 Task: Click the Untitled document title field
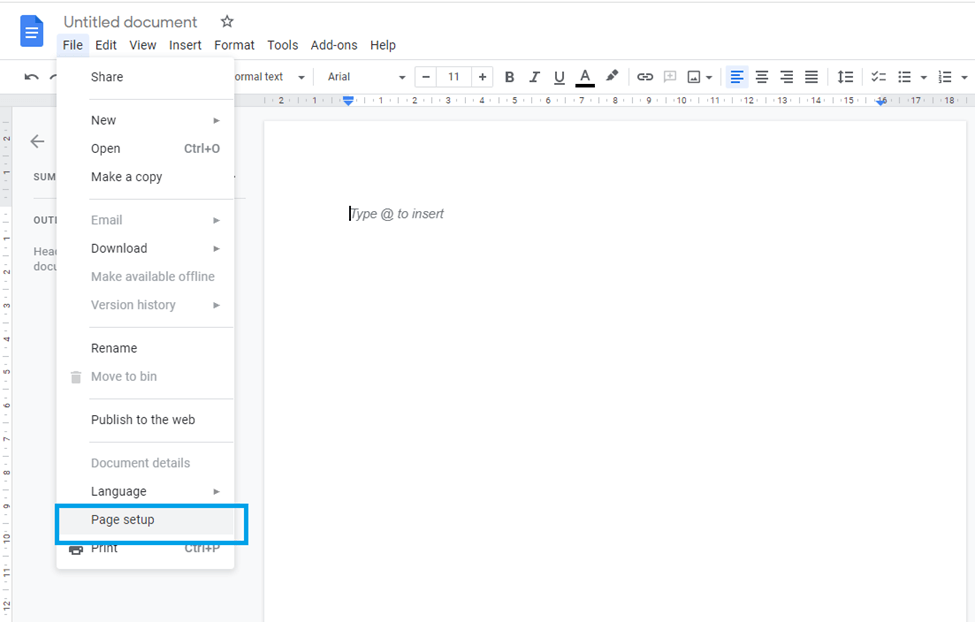(130, 22)
